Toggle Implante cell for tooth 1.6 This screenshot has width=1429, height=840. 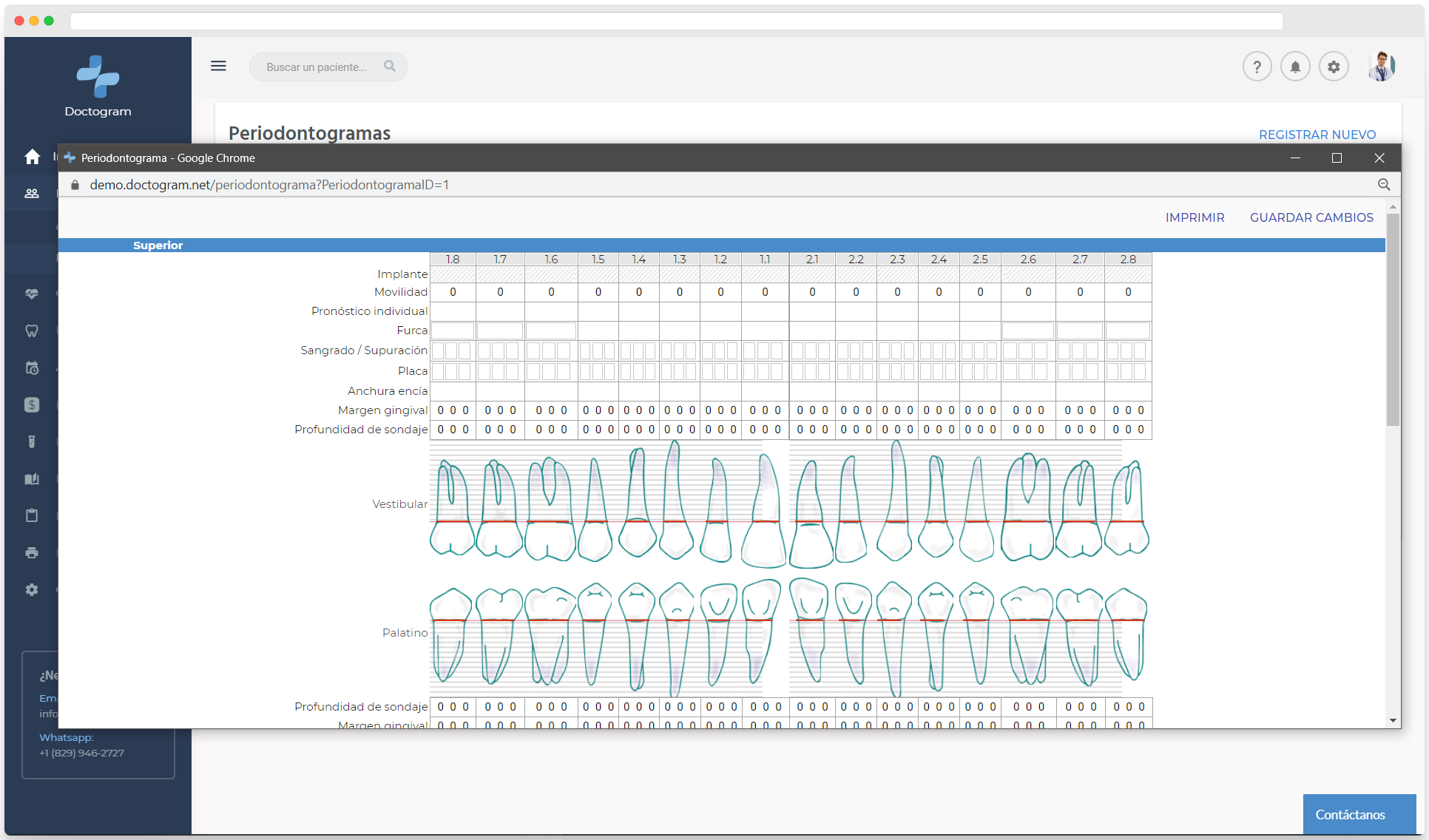click(x=551, y=274)
